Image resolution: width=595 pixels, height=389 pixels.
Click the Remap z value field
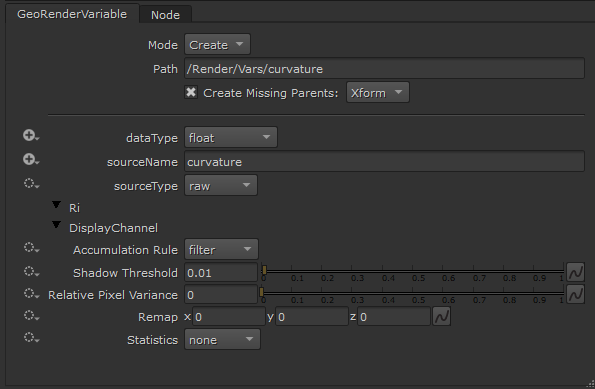point(394,317)
